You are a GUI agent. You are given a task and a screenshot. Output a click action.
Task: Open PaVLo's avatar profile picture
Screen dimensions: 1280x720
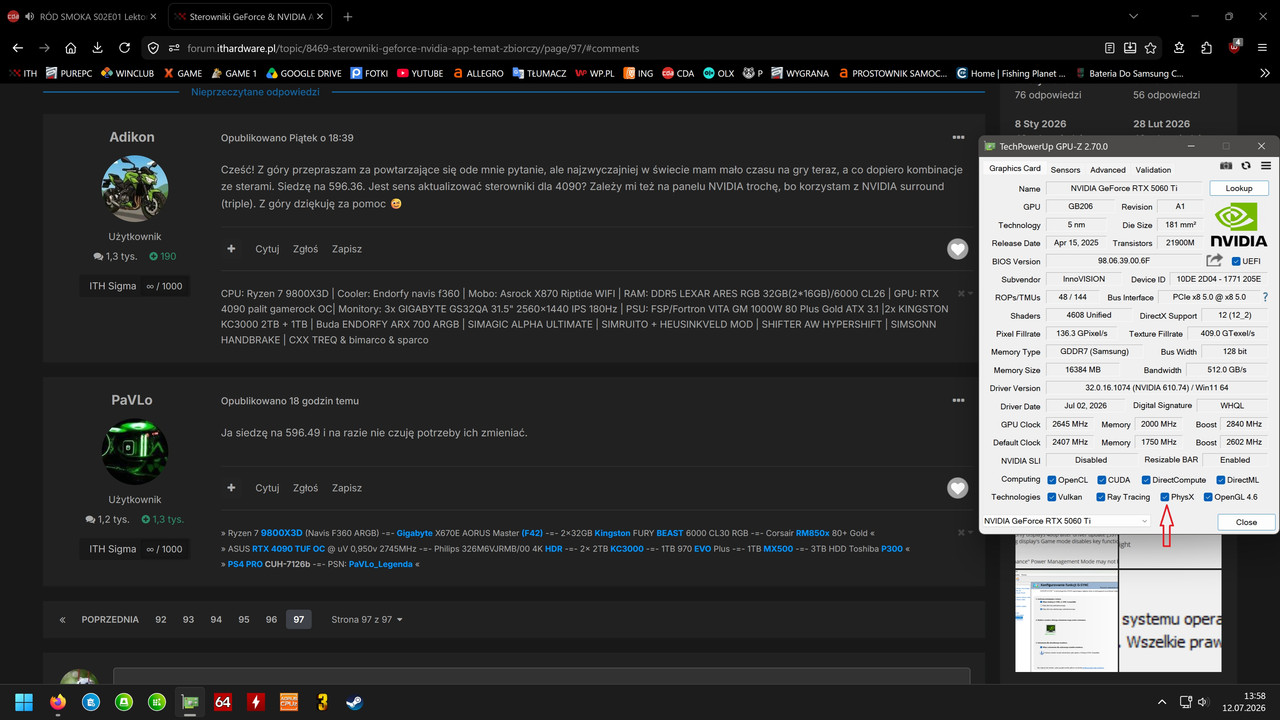(x=135, y=452)
